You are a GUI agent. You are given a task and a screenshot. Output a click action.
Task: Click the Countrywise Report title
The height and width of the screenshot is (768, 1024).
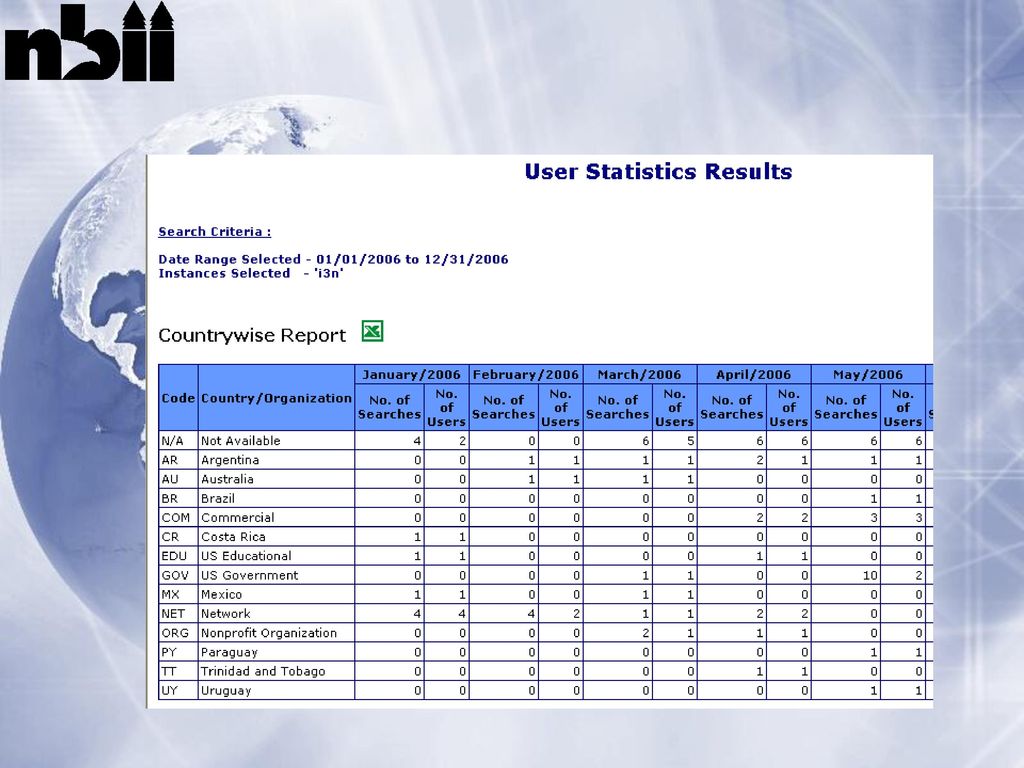pos(252,336)
